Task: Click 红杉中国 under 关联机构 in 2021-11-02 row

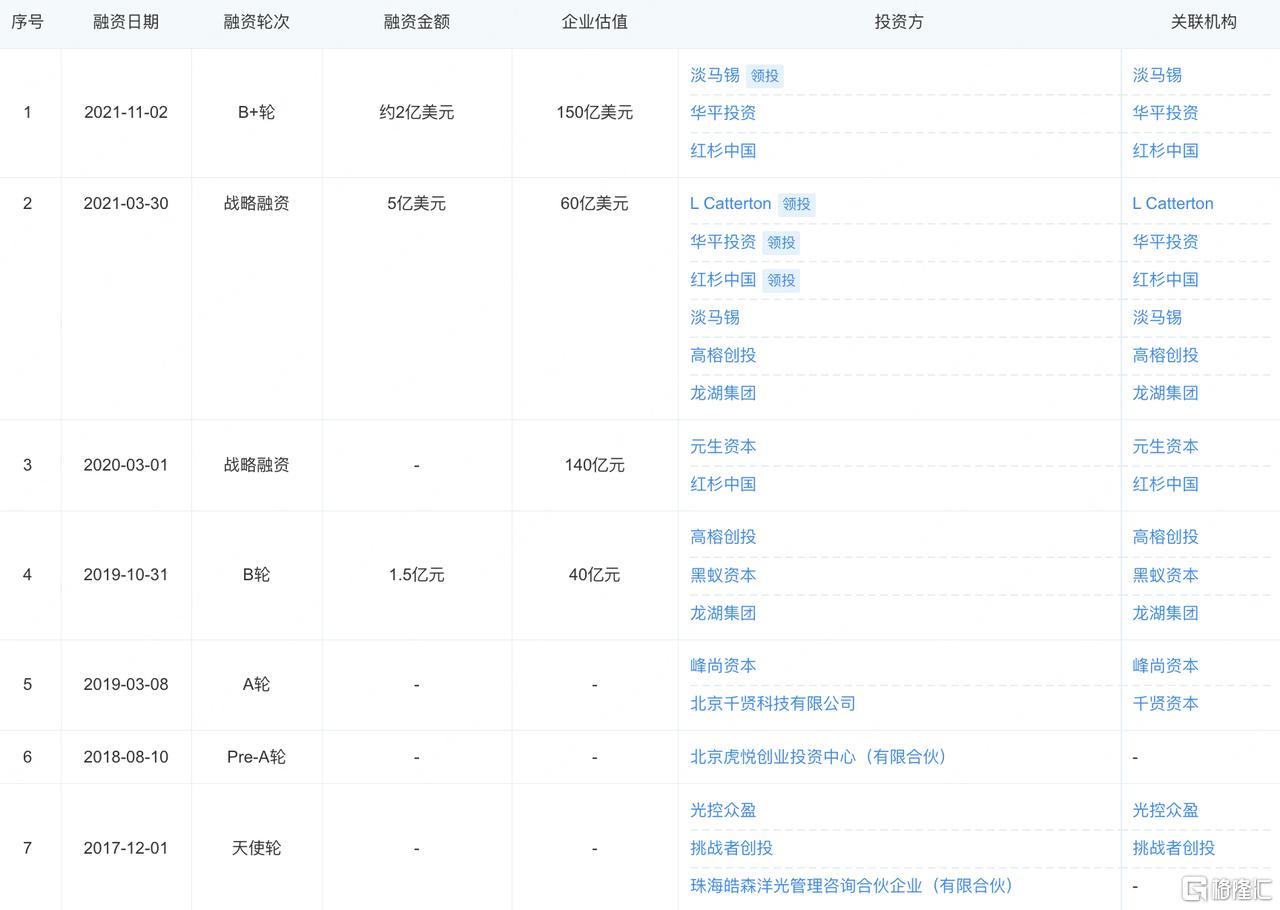Action: coord(1165,151)
